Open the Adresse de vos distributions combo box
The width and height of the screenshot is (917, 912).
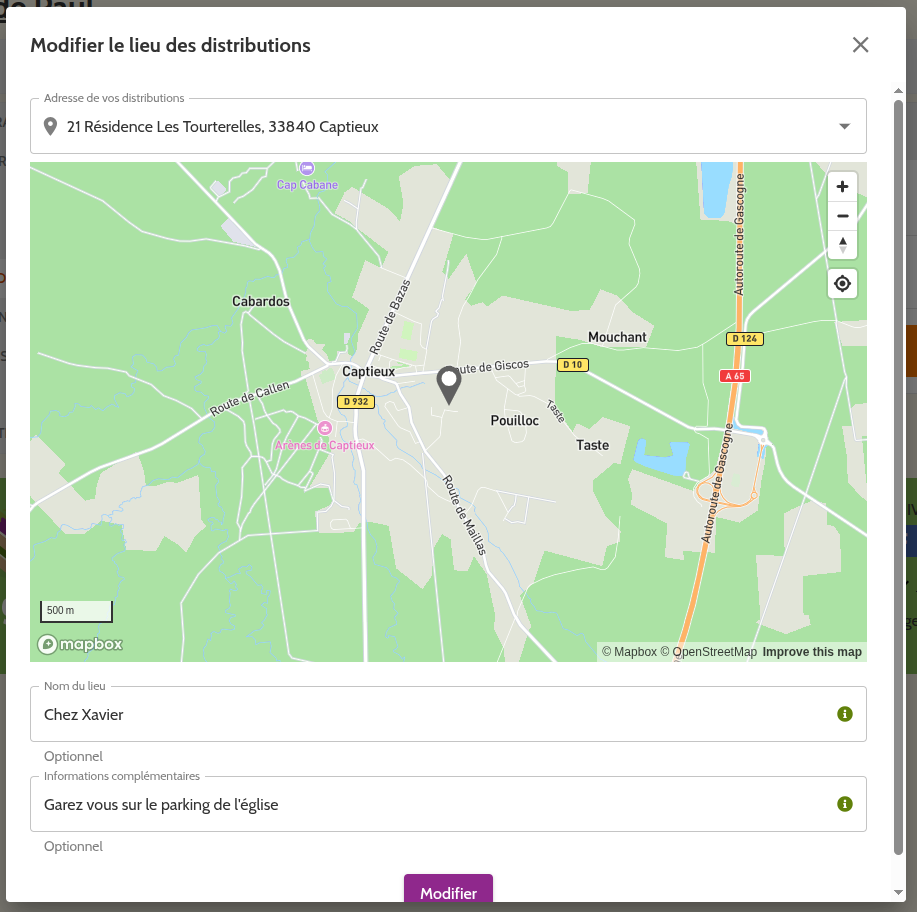pyautogui.click(x=440, y=127)
